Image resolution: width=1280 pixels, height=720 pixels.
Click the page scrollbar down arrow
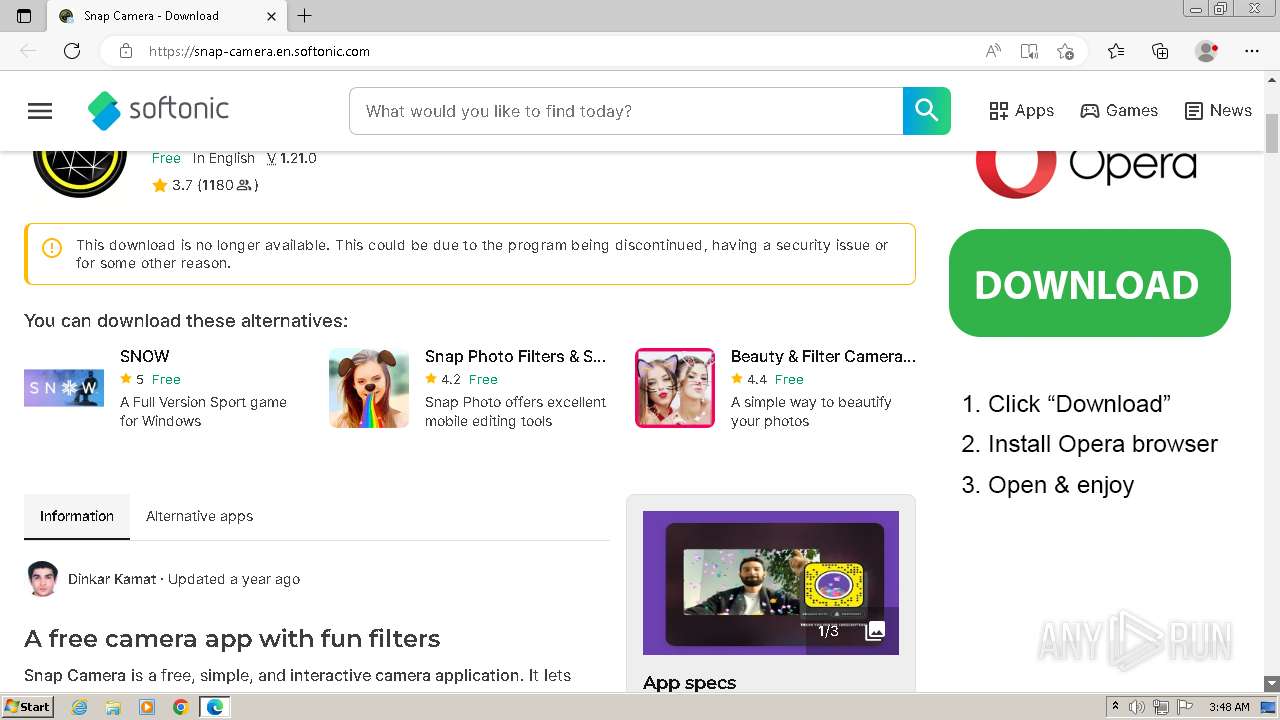(x=1272, y=683)
